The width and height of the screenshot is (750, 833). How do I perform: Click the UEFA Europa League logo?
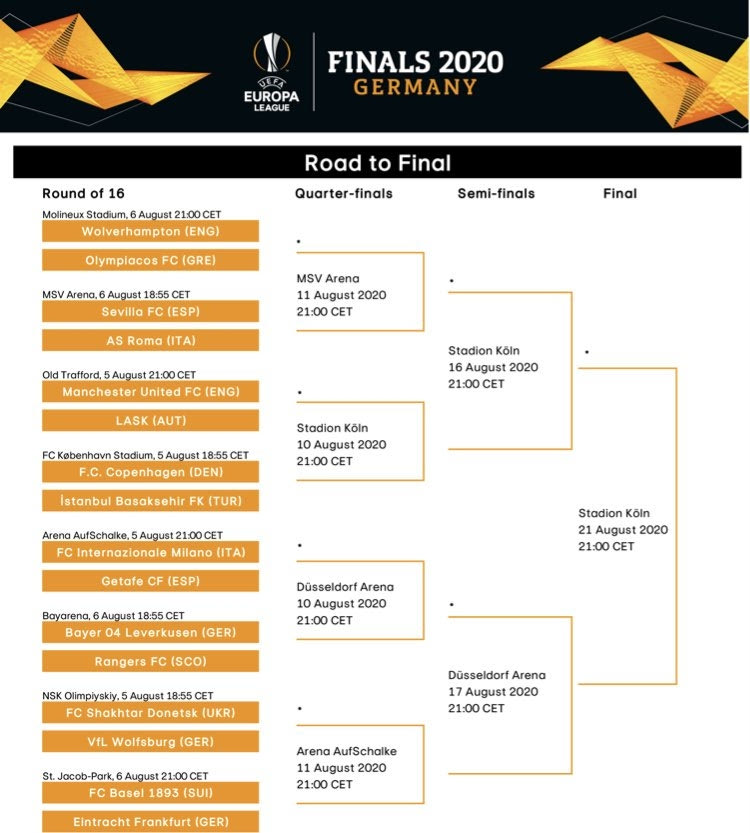[271, 70]
